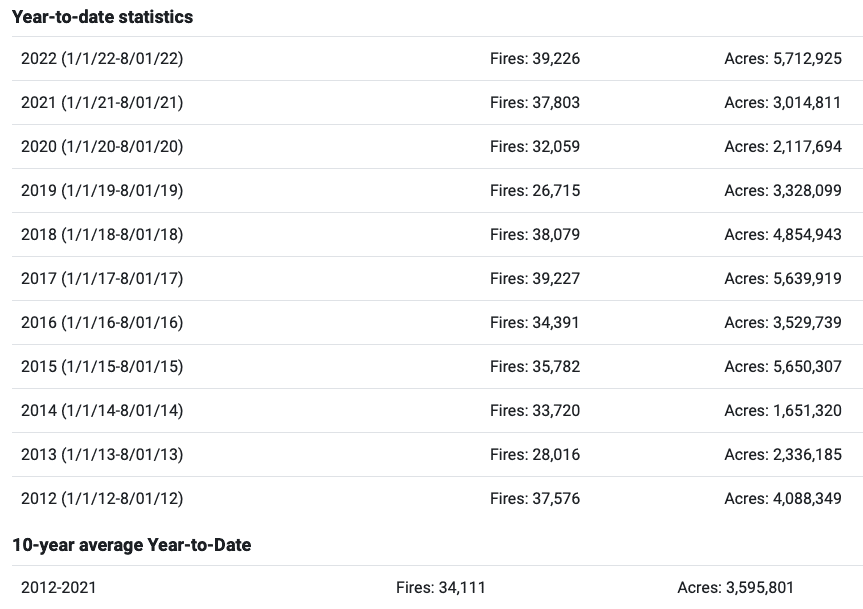Click the 10-year average Year-to-Date heading
This screenshot has height=609, width=863.
[x=132, y=545]
